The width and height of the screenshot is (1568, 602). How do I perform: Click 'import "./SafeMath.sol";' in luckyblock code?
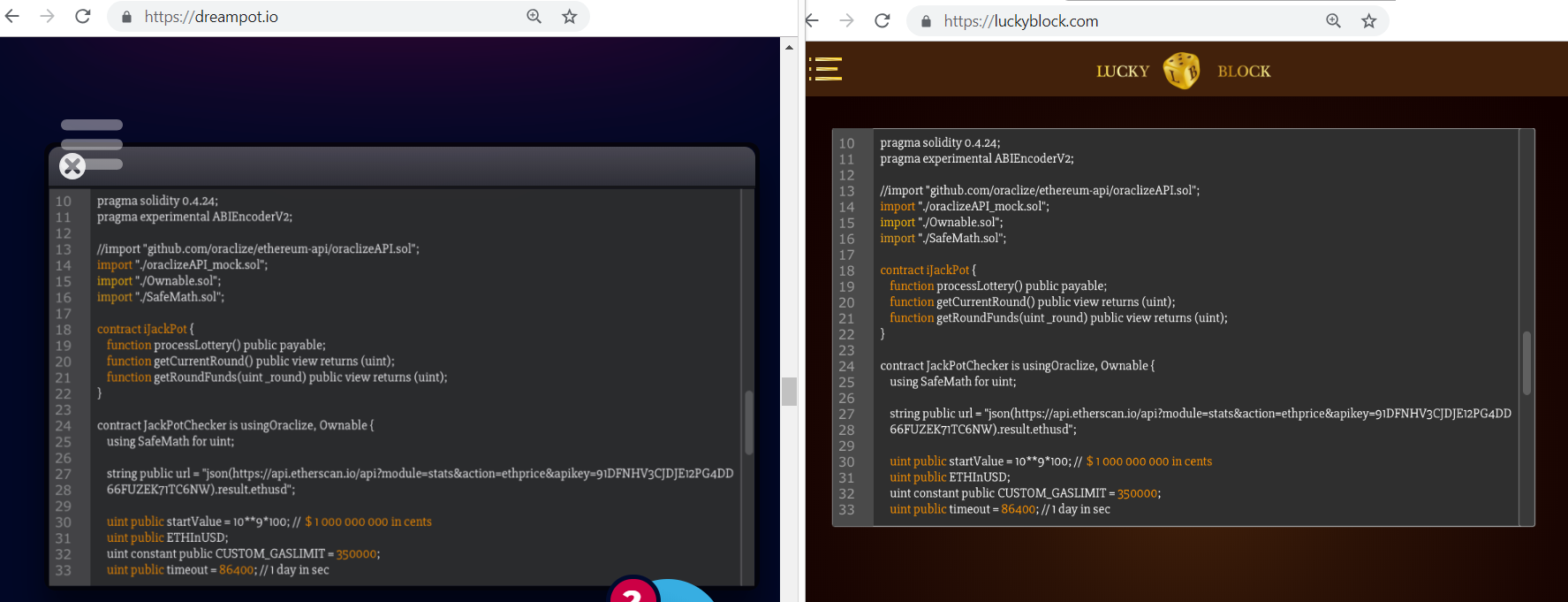[943, 238]
